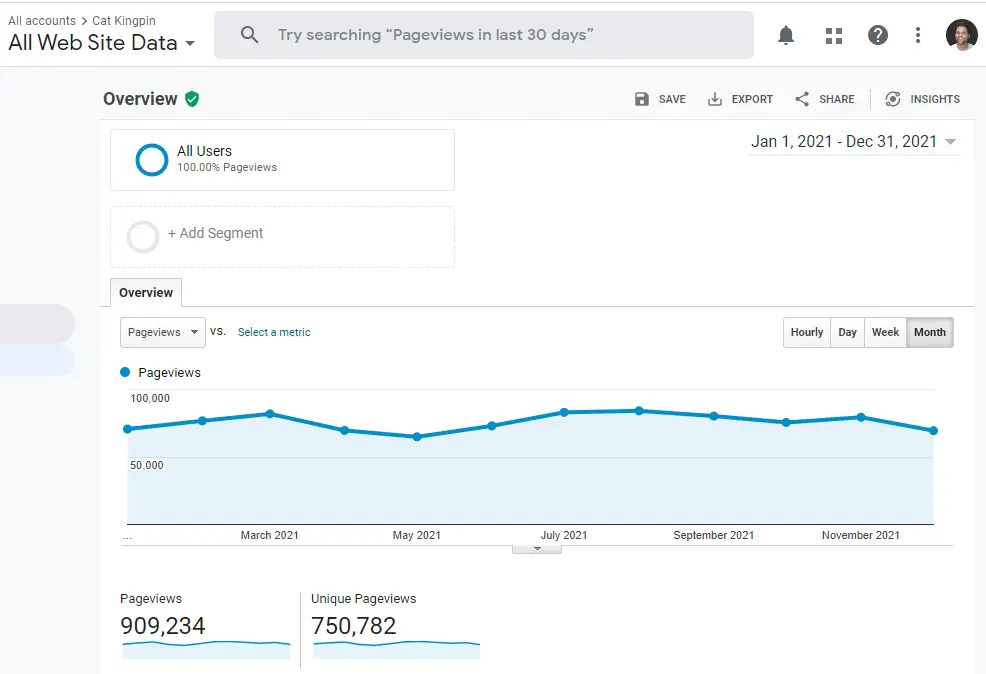Open the user account avatar
986x674 pixels.
[x=961, y=36]
